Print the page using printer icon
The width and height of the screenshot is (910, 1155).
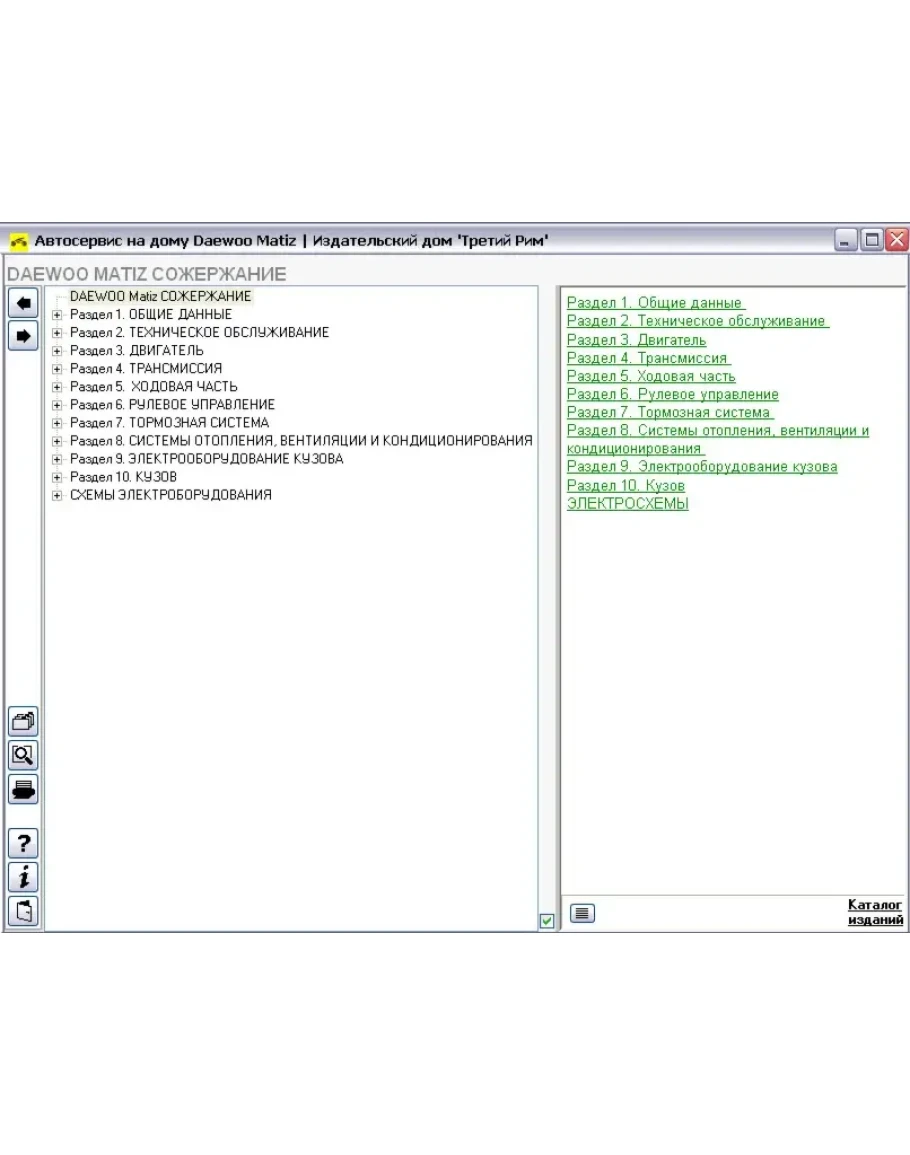click(23, 789)
